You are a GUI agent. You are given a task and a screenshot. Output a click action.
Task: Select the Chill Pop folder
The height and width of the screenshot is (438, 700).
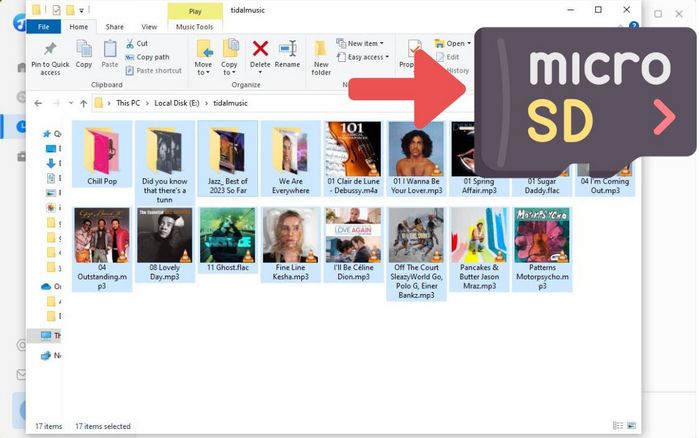pos(102,154)
